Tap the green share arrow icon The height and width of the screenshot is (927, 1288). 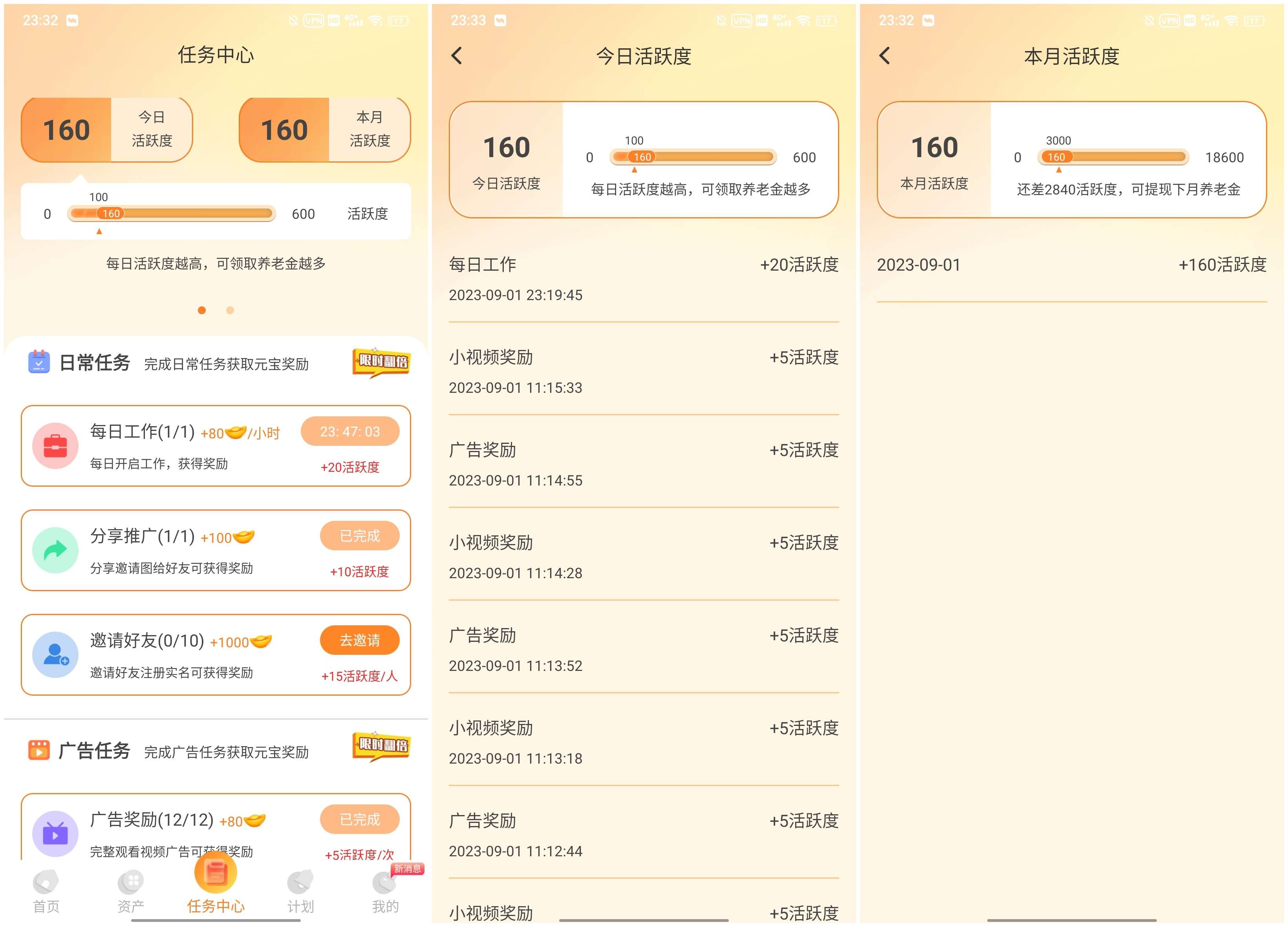(x=55, y=550)
